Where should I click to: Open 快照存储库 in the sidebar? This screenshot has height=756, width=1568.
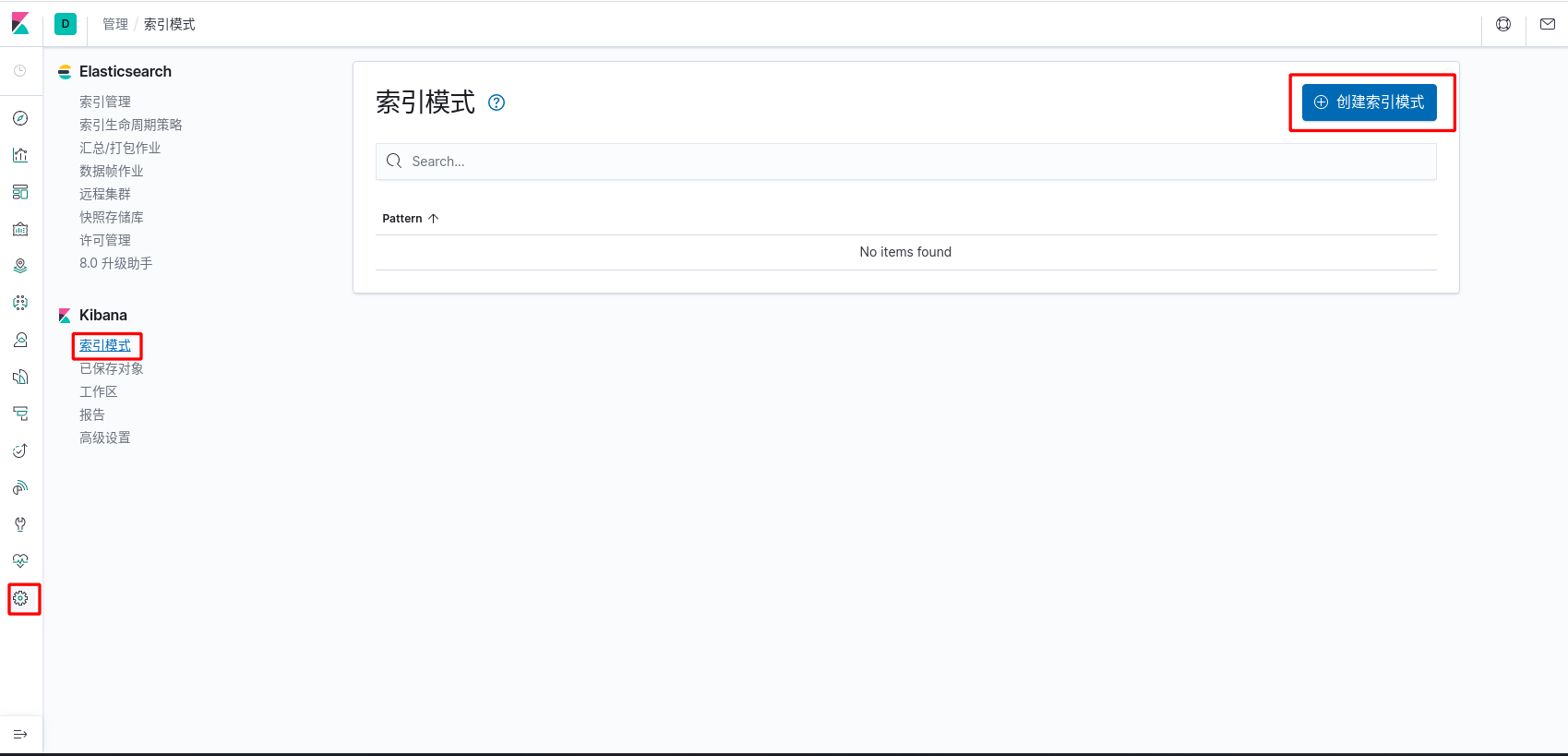[x=112, y=217]
